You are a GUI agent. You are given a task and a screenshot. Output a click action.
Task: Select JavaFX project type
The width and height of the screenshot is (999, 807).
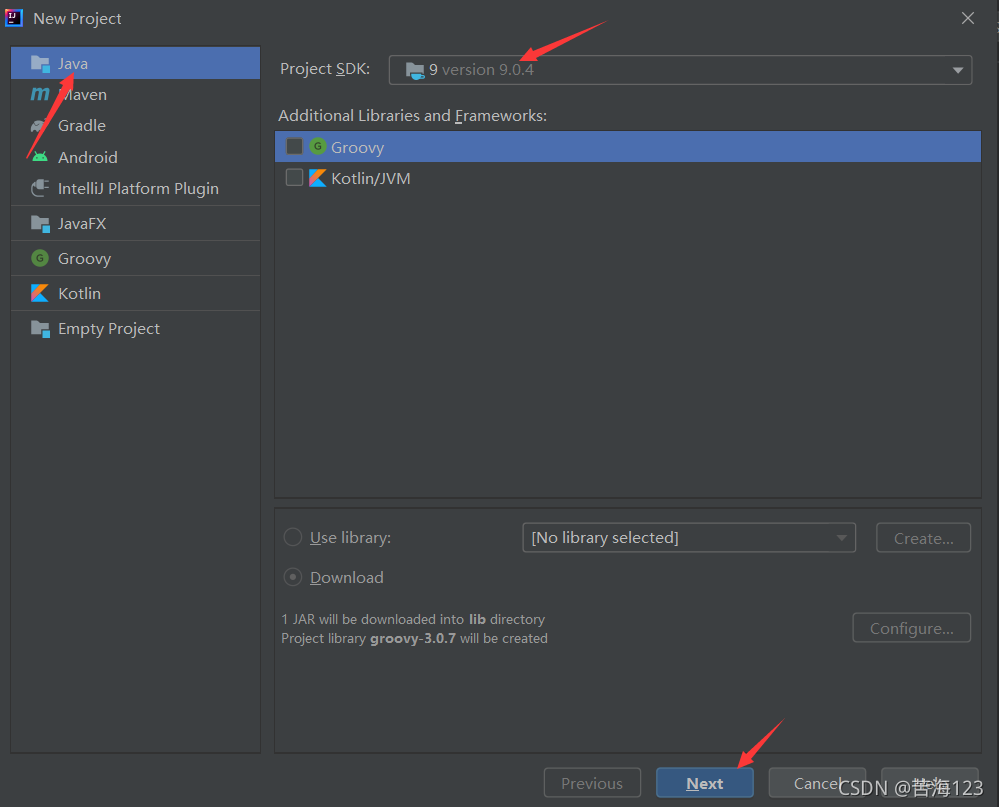pos(136,224)
